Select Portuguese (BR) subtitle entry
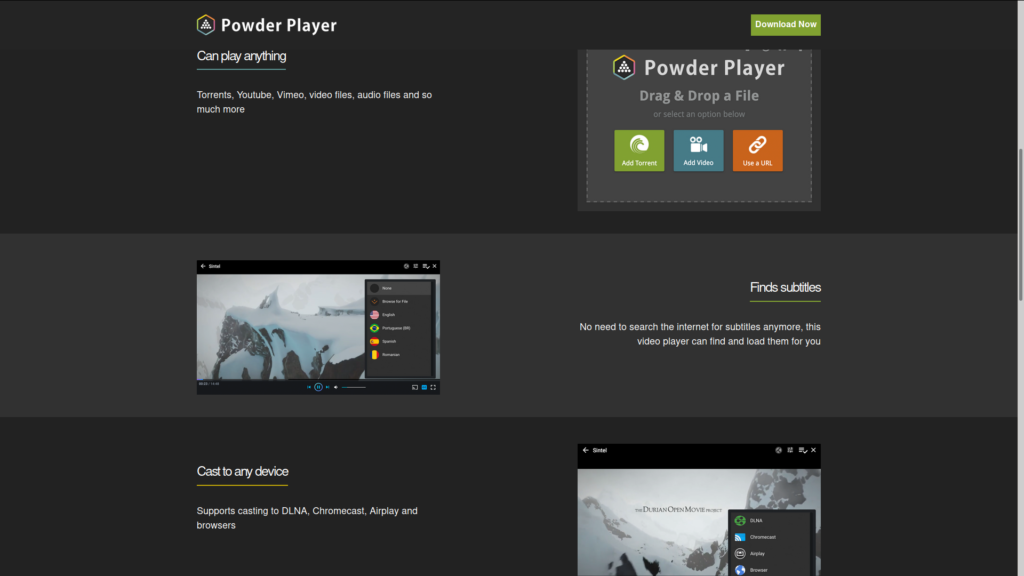Viewport: 1024px width, 576px height. tap(396, 328)
